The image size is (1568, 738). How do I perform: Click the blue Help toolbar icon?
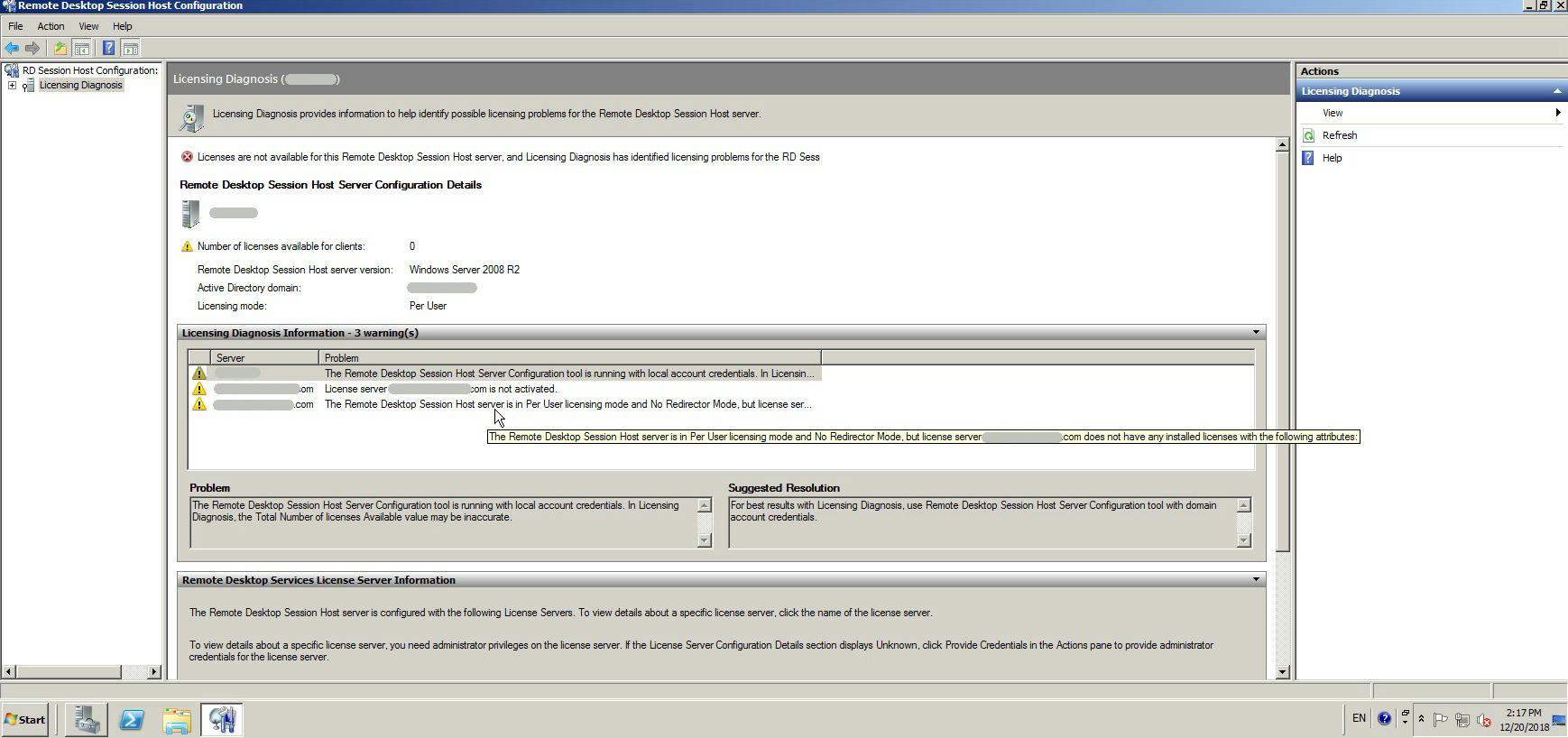click(108, 48)
